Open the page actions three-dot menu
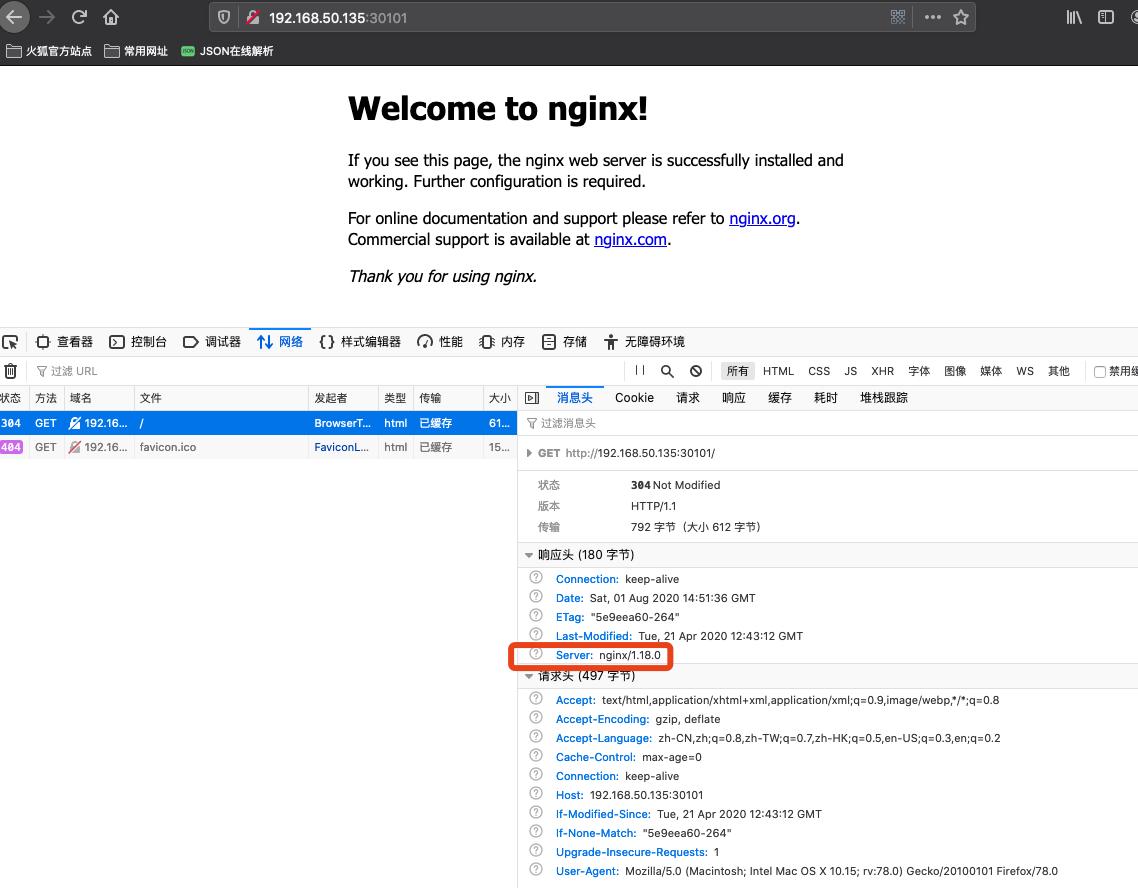This screenshot has height=888, width=1138. pos(933,17)
